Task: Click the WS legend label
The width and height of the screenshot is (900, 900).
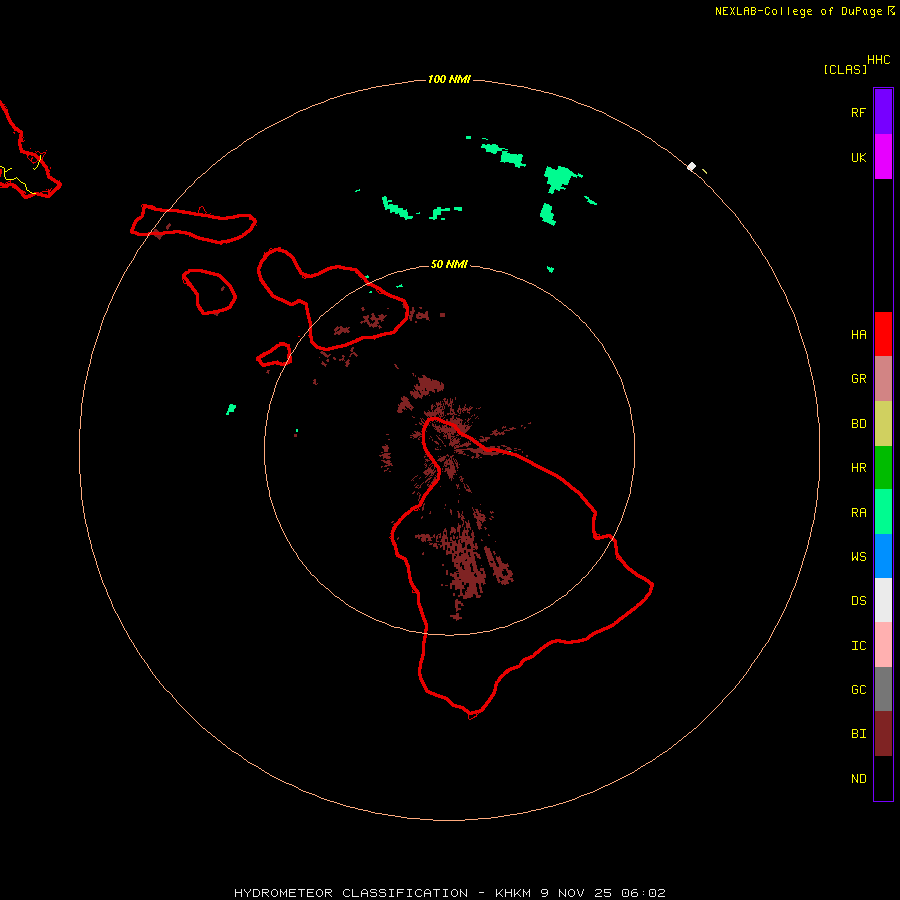Action: point(858,556)
